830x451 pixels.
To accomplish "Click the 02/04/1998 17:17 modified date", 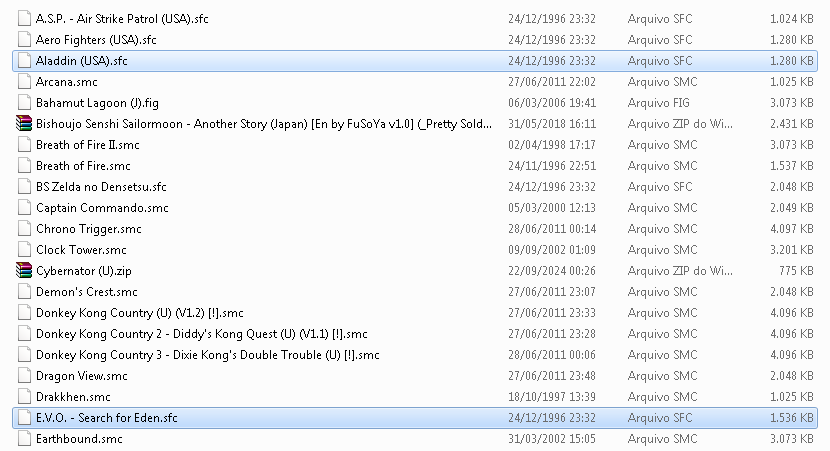I will (552, 145).
